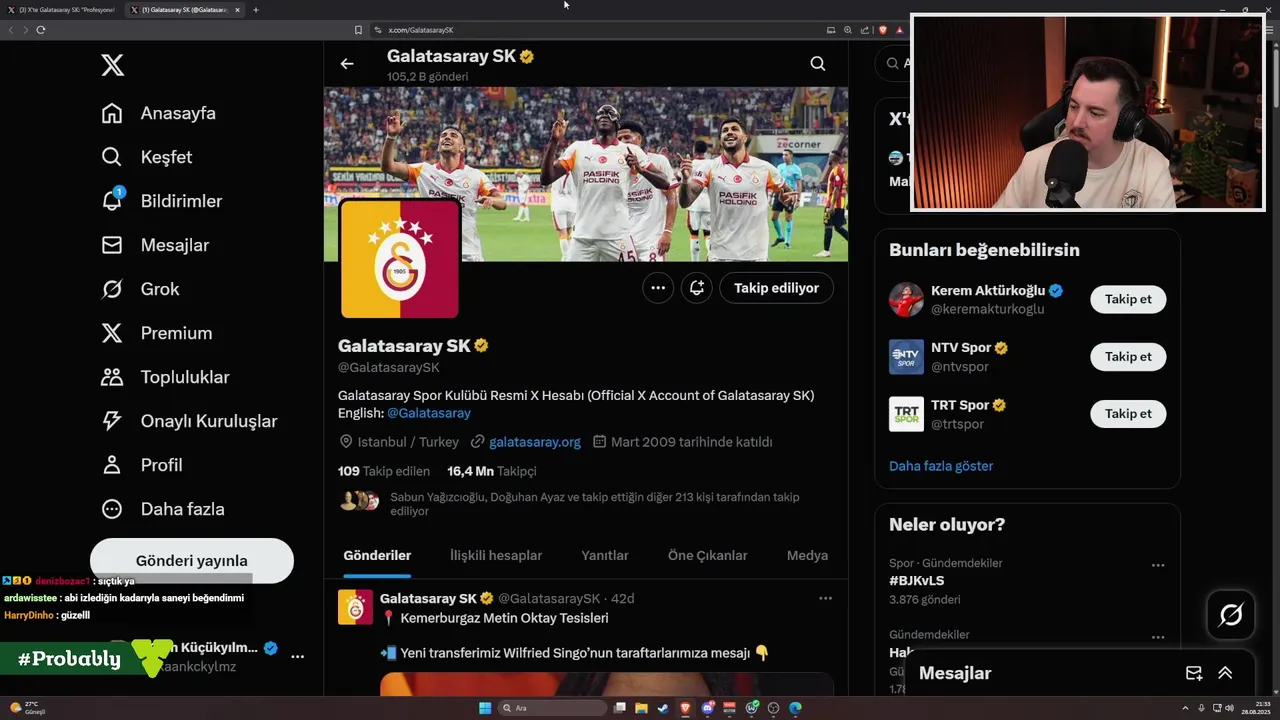Open Discord from taskbar
This screenshot has width=1280, height=720.
click(708, 708)
